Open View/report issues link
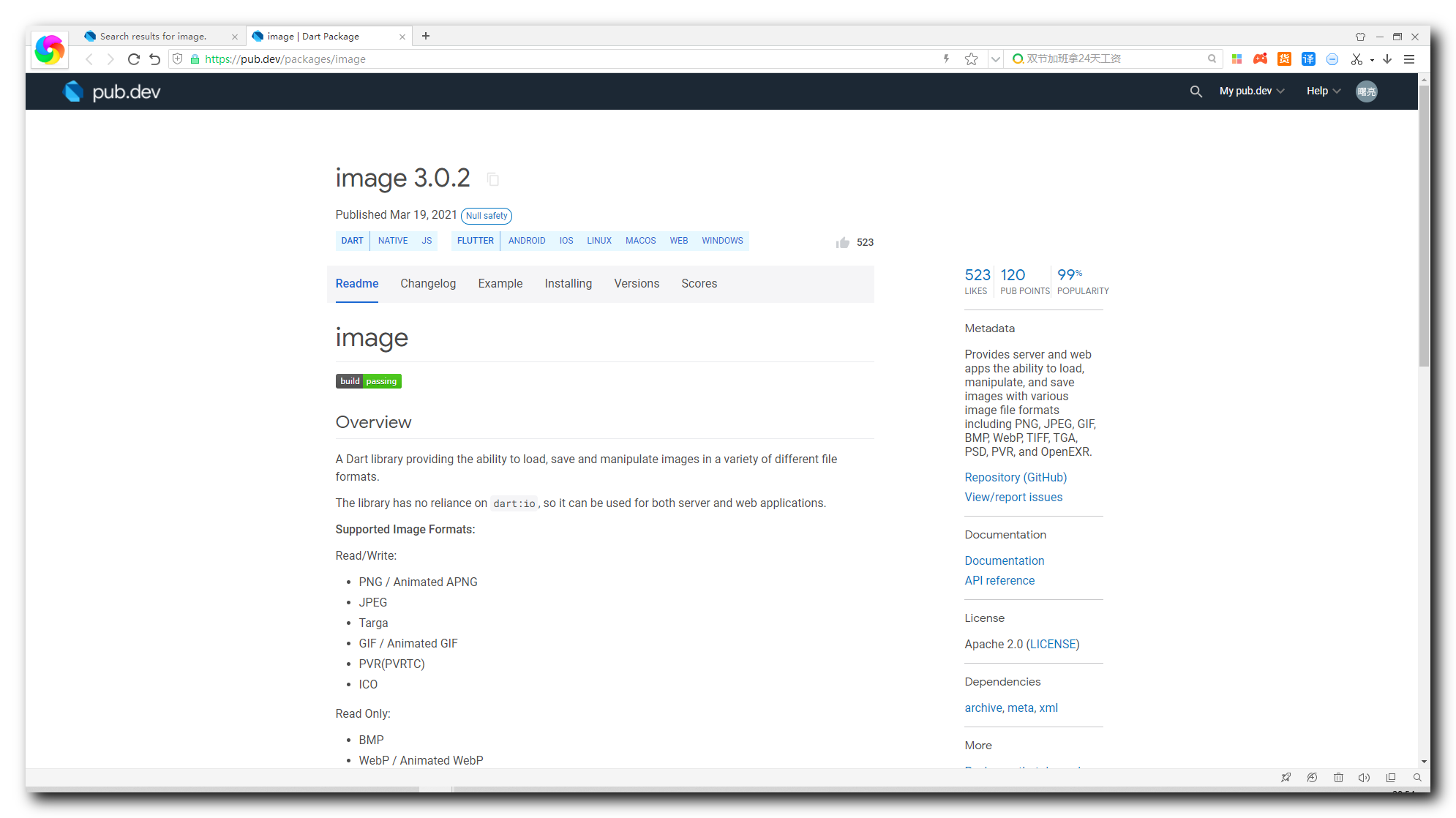Image resolution: width=1456 pixels, height=818 pixels. coord(1013,498)
